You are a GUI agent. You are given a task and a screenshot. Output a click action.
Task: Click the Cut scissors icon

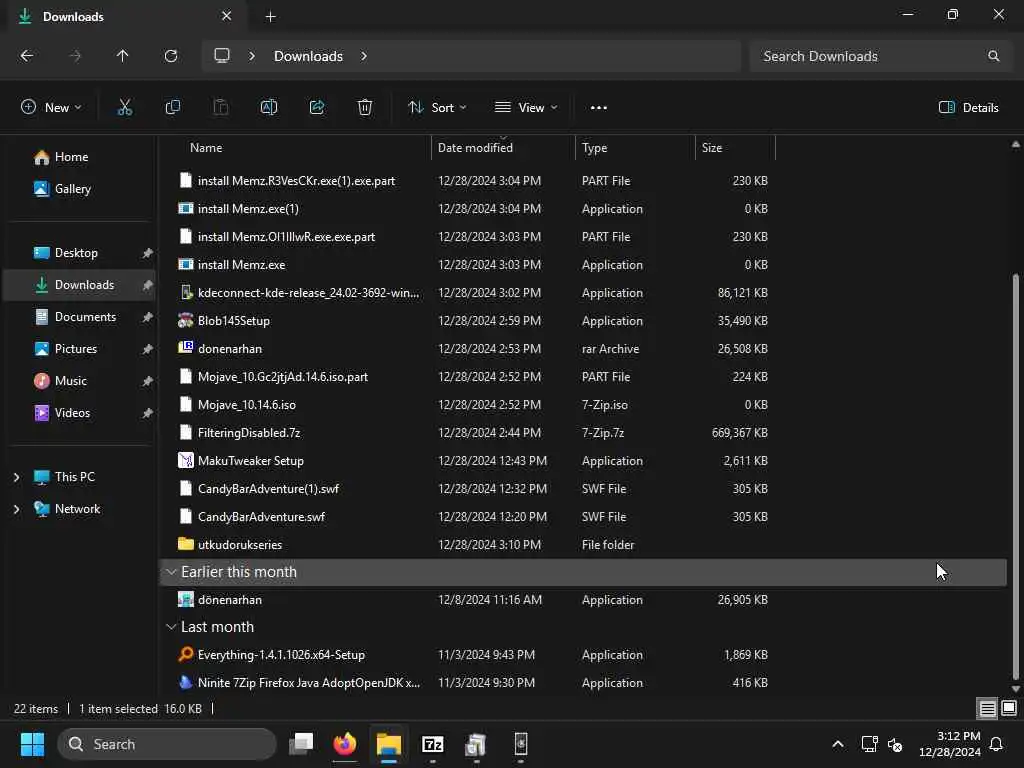tap(124, 107)
